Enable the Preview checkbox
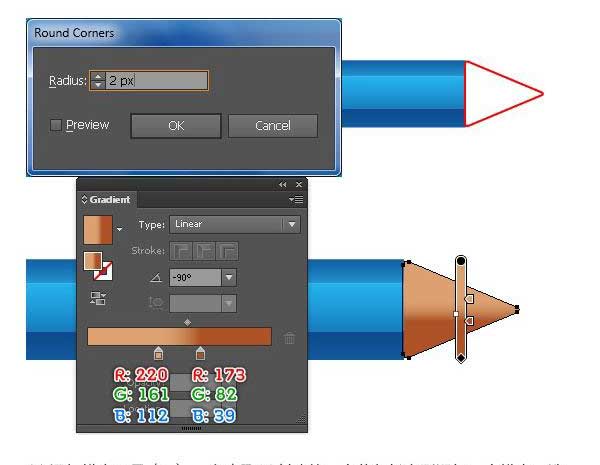Screen dimensions: 600x465 56,125
